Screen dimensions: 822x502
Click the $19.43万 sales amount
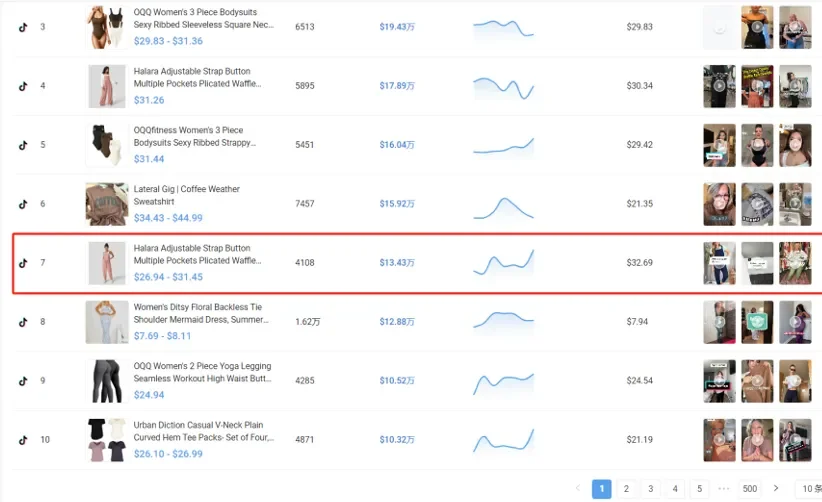coord(397,27)
